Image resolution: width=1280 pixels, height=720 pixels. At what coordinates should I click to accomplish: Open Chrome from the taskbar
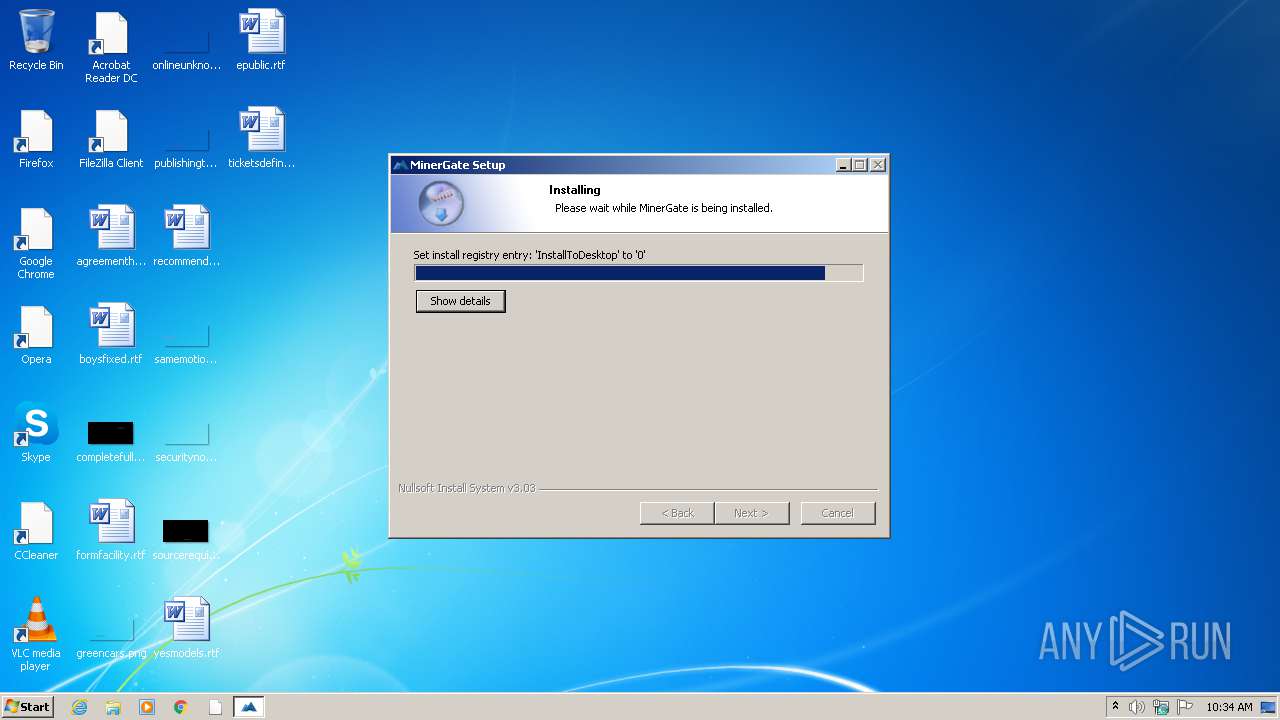coord(181,707)
